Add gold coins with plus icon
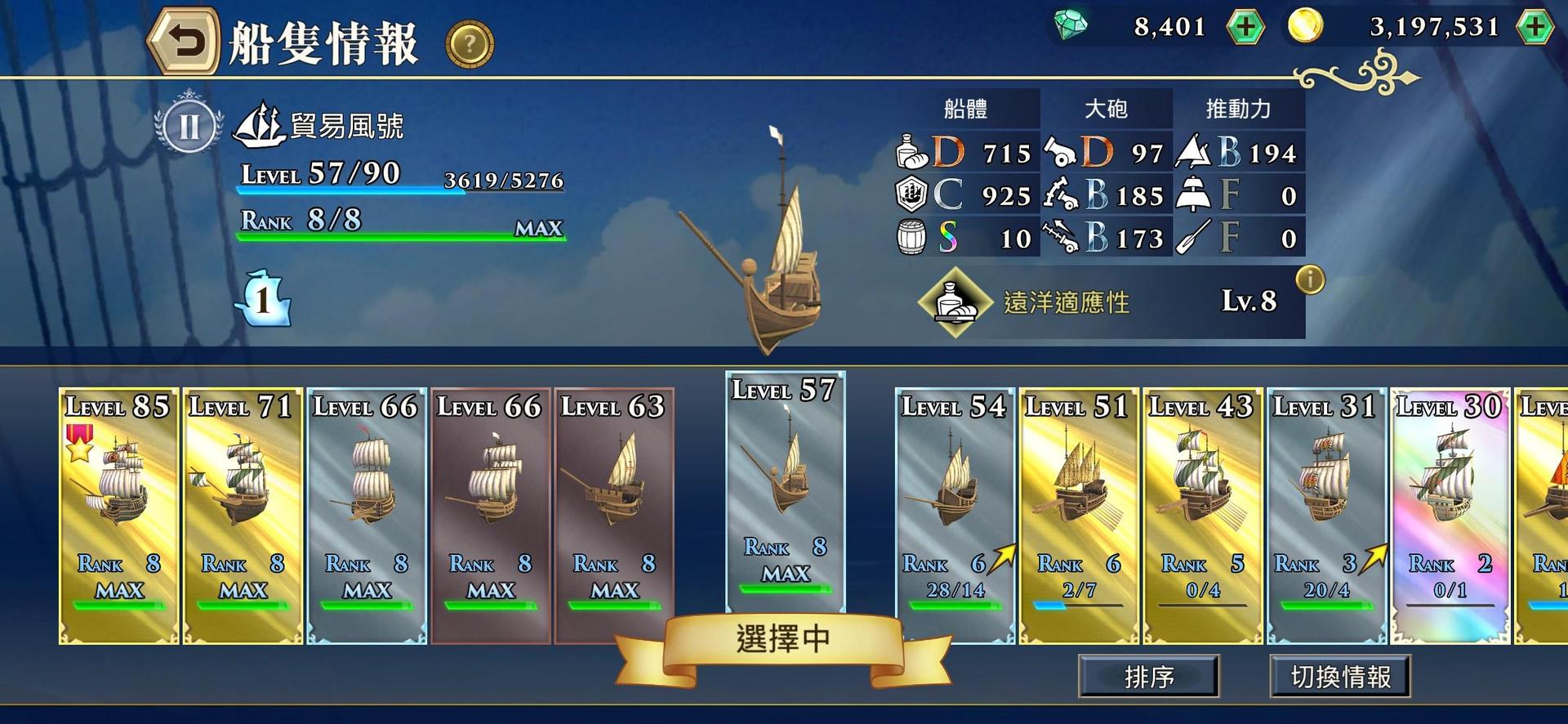The image size is (1568, 724). coord(1535,27)
